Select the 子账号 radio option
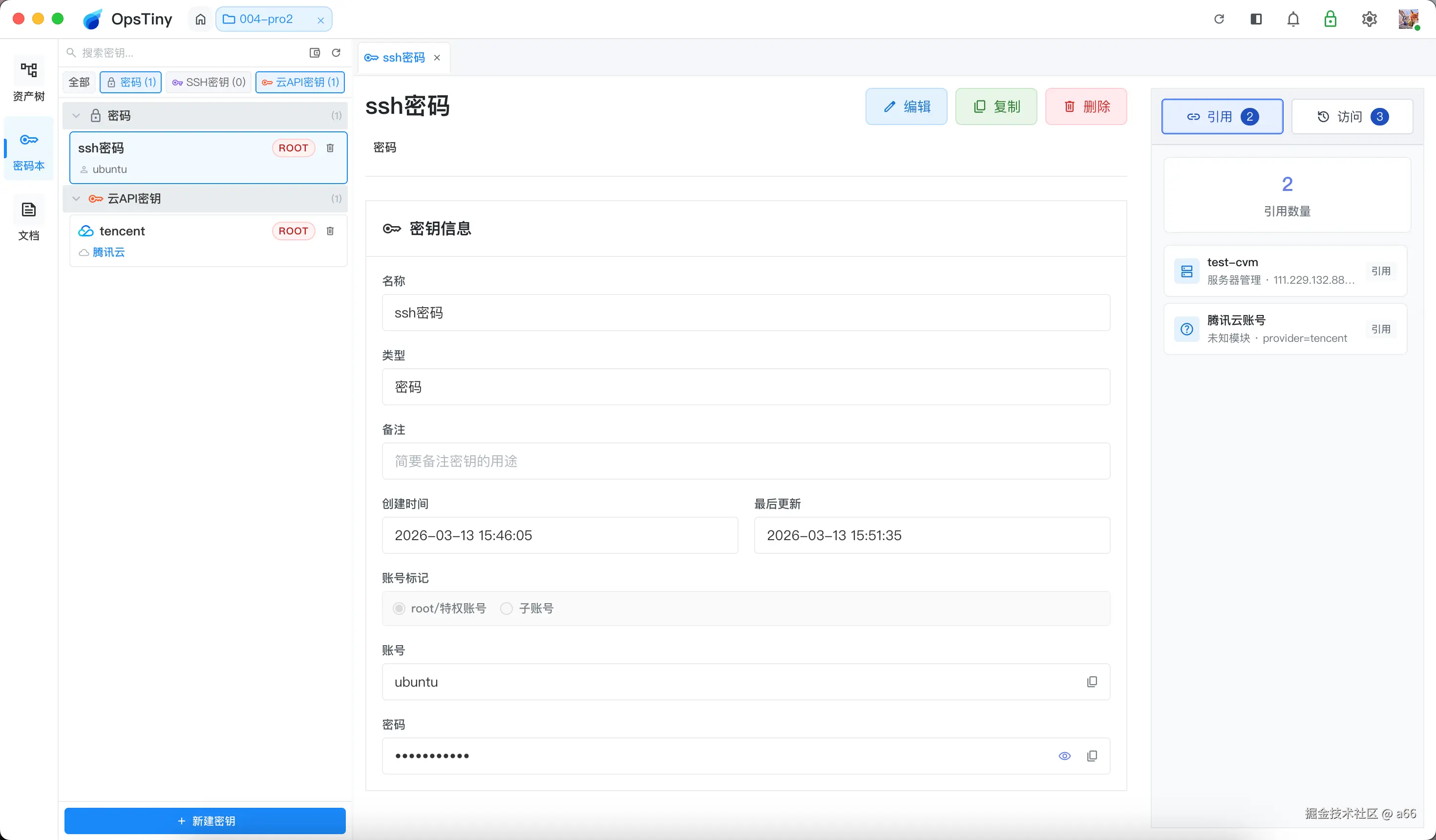This screenshot has height=840, width=1436. pos(506,608)
